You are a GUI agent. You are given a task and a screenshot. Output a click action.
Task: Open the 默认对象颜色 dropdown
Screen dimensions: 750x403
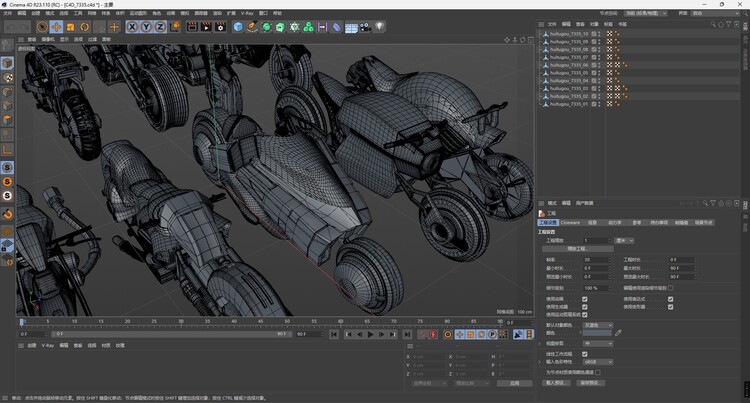click(x=597, y=325)
